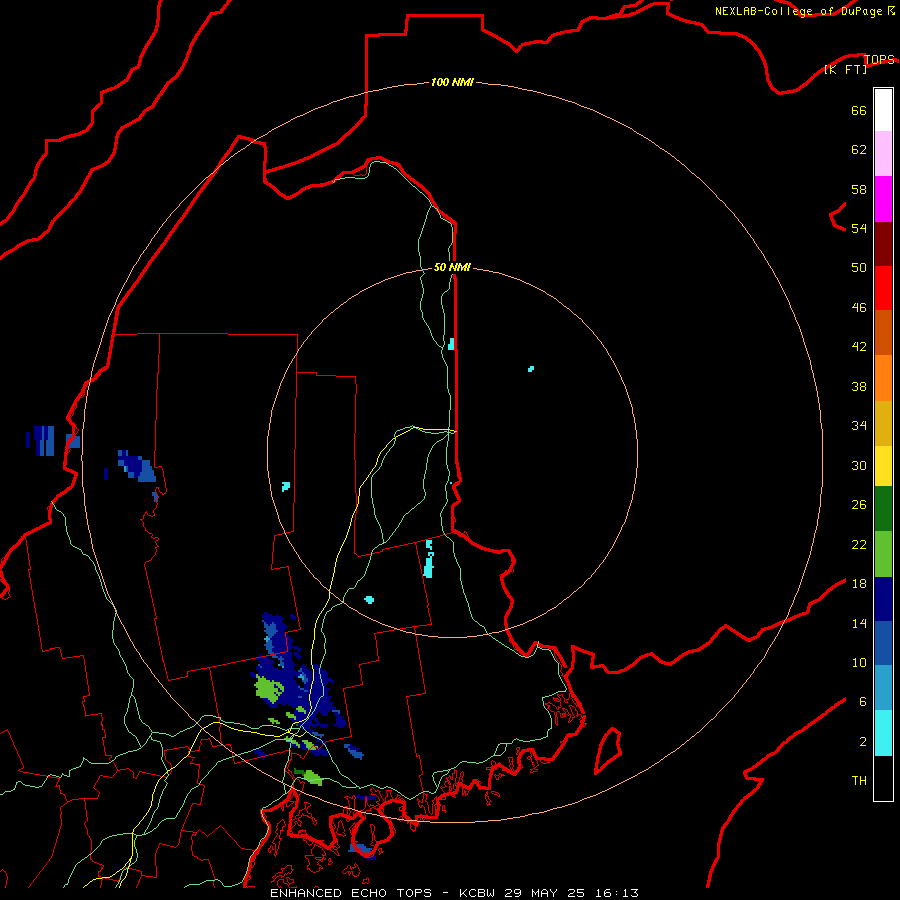Select the 100 NMI range ring label

tap(452, 82)
